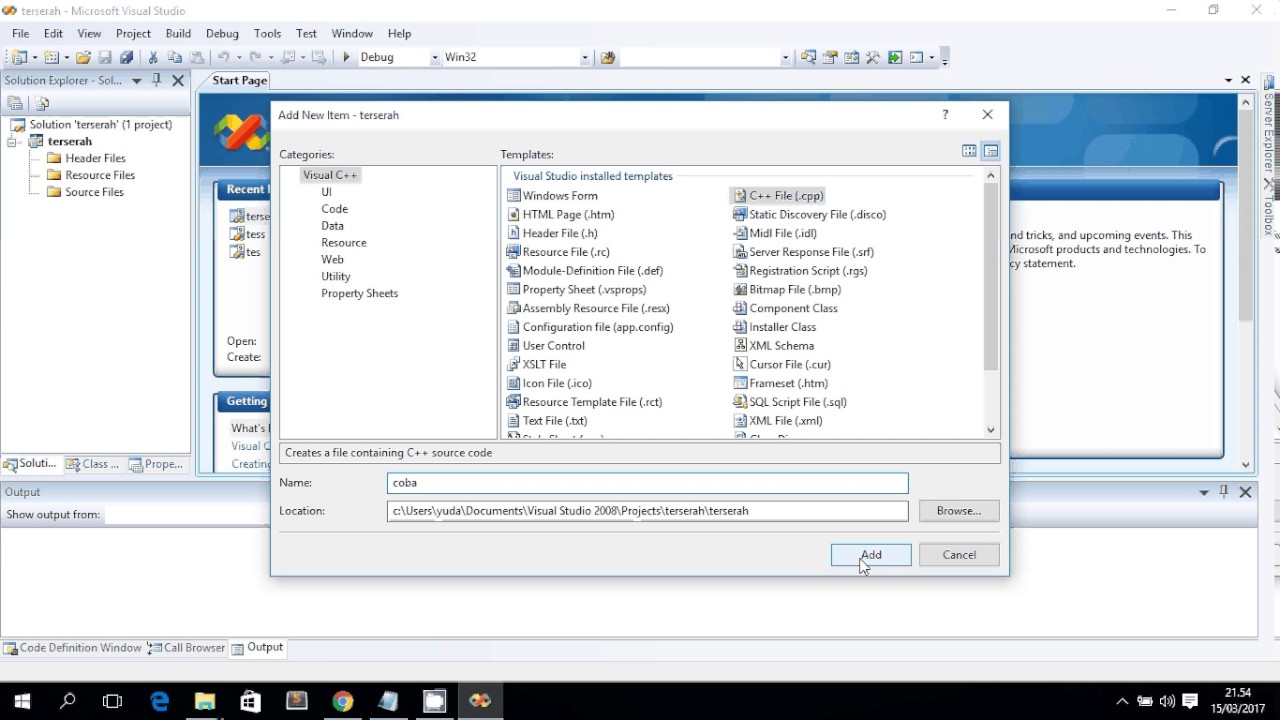Open the Find combo box dropdown
The height and width of the screenshot is (720, 1280).
[786, 58]
